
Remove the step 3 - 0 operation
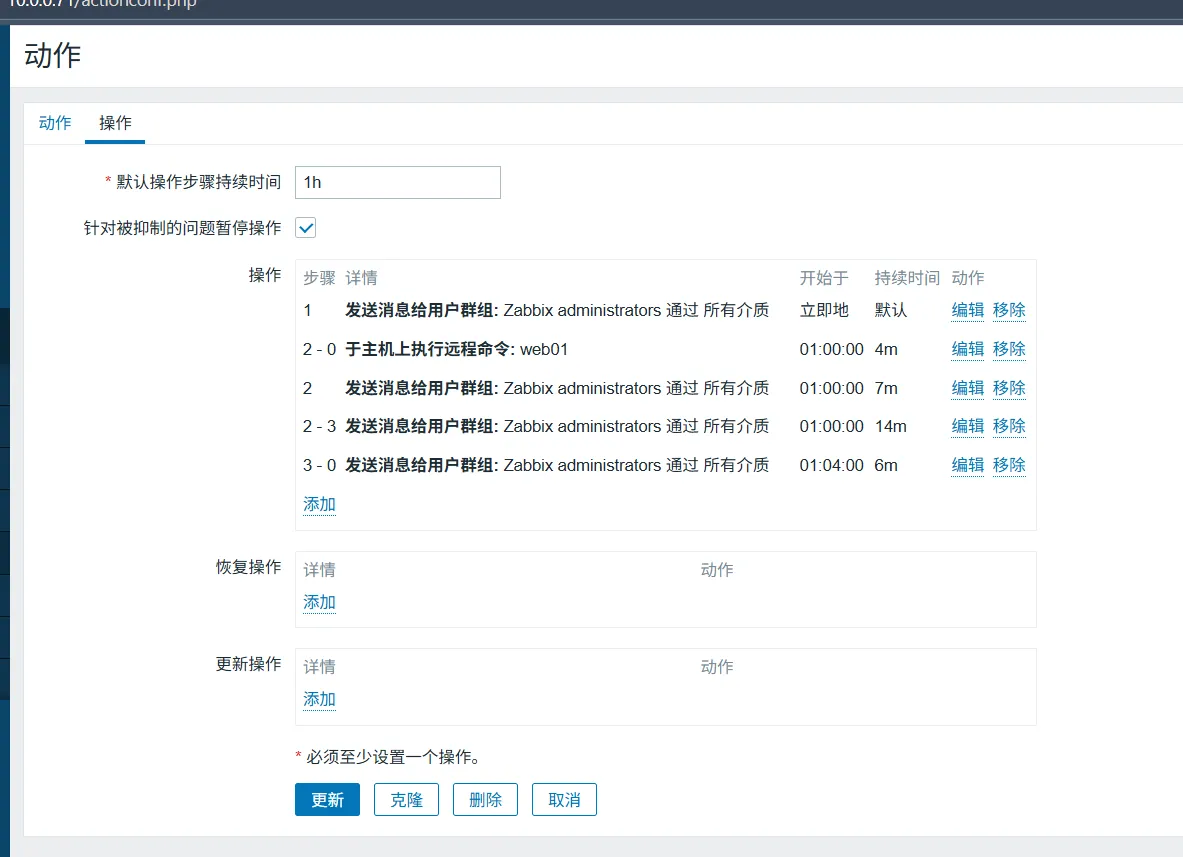coord(1009,465)
